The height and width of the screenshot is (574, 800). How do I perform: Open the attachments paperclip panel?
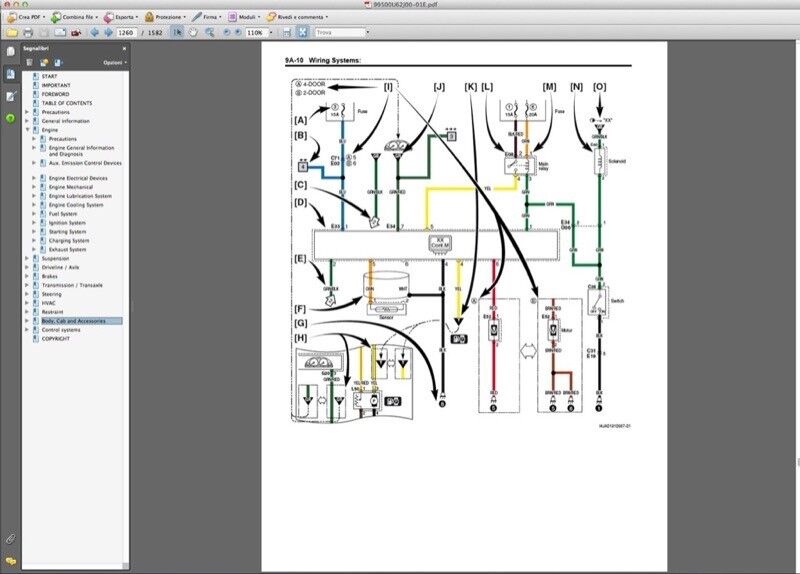pyautogui.click(x=10, y=538)
